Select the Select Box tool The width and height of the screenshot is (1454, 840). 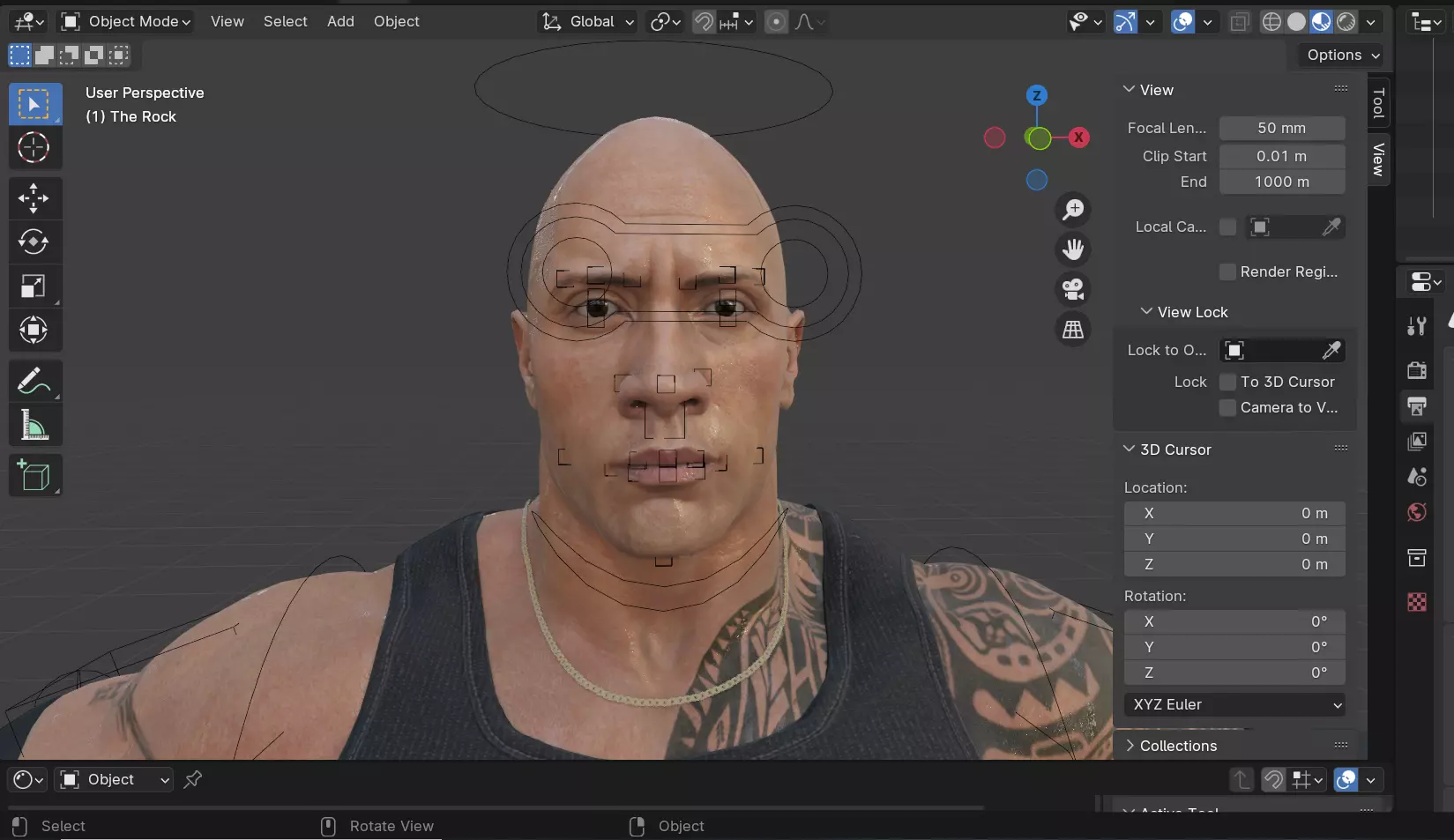point(35,104)
